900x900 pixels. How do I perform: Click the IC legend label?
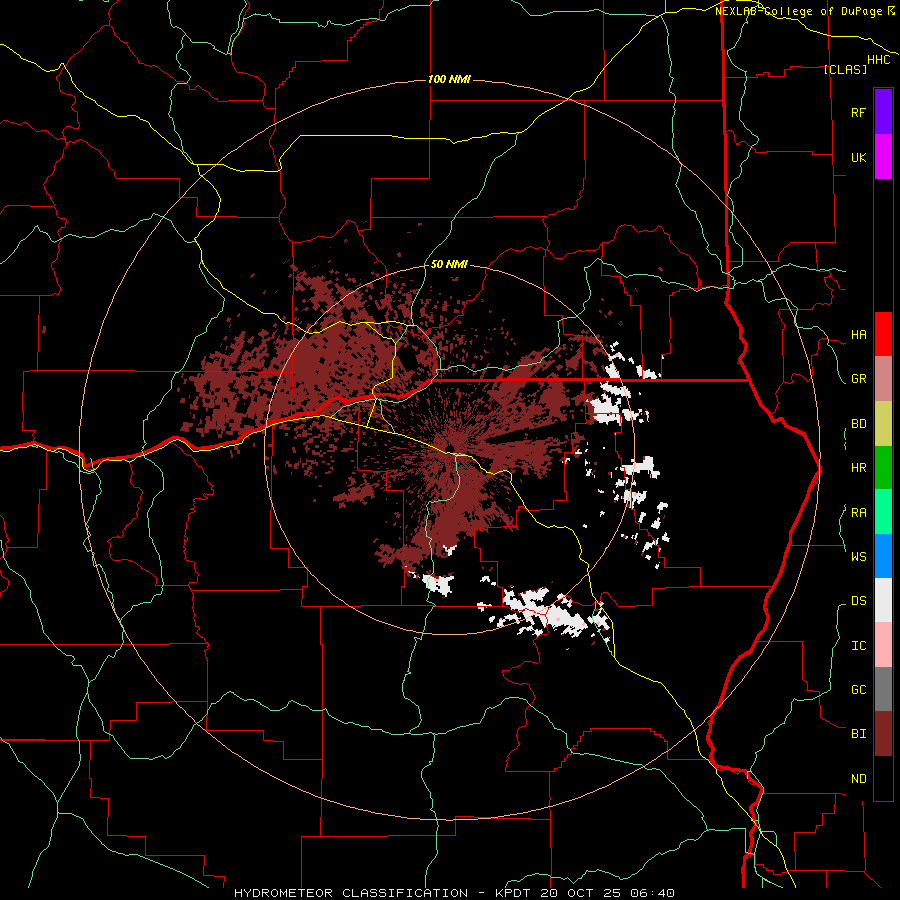click(858, 646)
